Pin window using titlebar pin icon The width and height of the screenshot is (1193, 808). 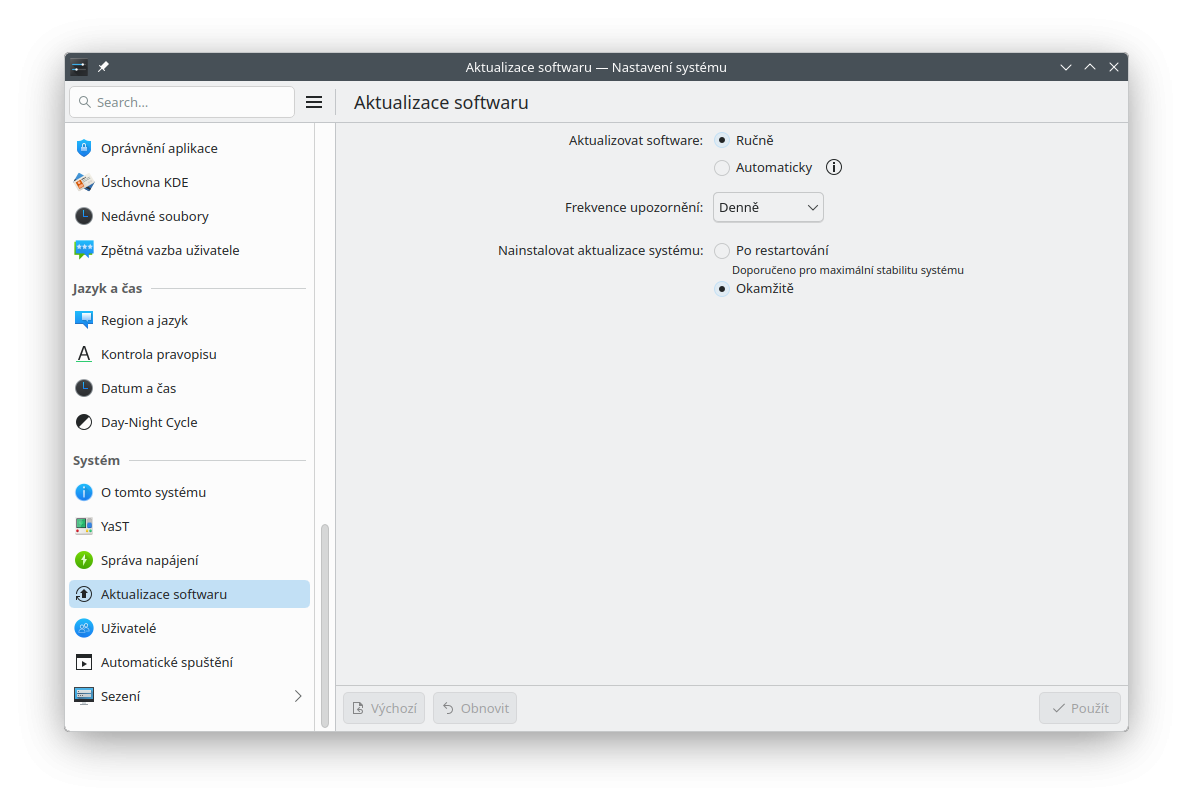click(104, 67)
